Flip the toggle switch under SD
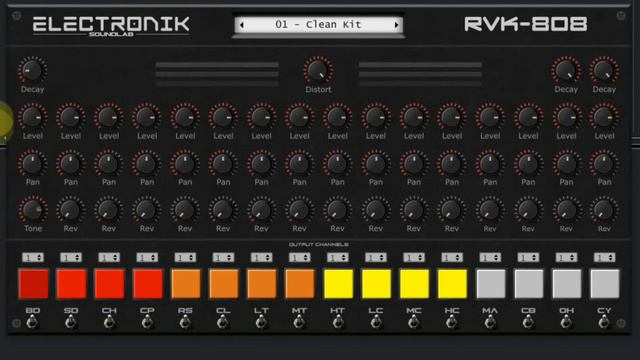The image size is (640, 360). click(71, 323)
